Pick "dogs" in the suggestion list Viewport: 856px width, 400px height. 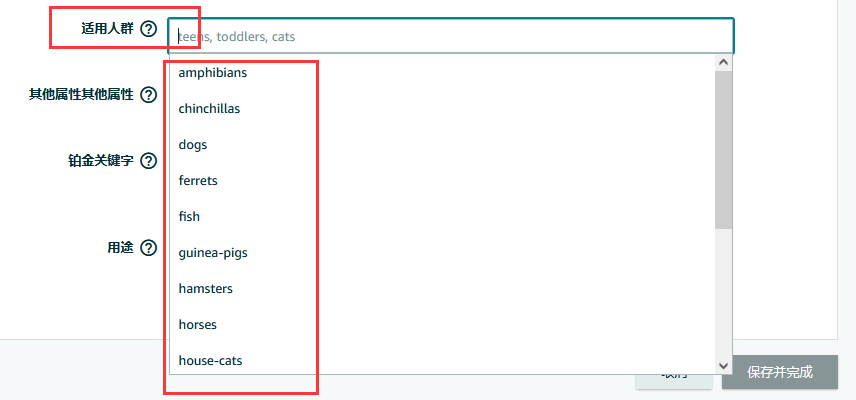[x=193, y=145]
